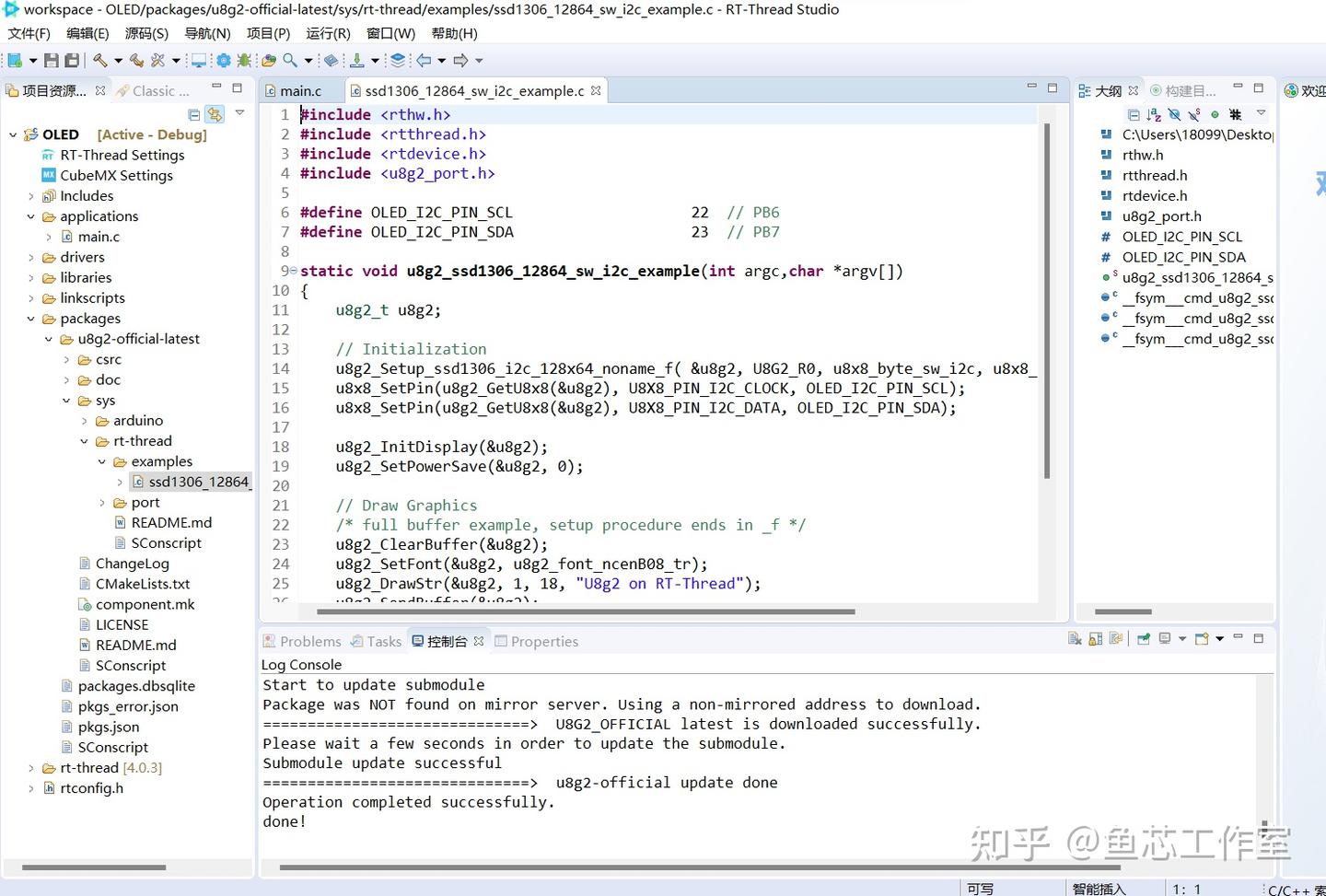Start a debug session with the bug icon
1326x896 pixels.
pos(243,60)
